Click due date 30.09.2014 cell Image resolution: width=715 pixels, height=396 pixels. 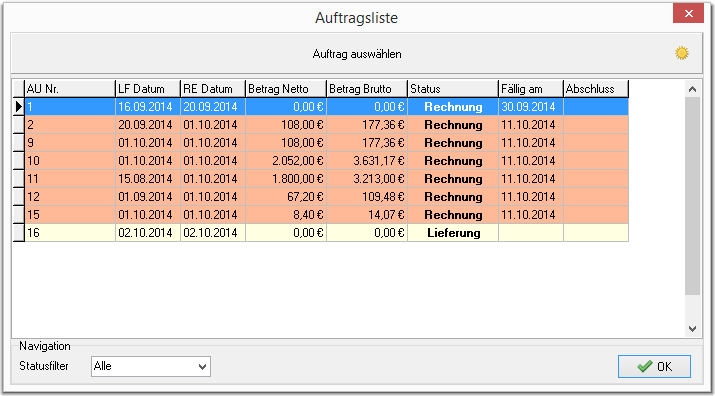coord(531,107)
